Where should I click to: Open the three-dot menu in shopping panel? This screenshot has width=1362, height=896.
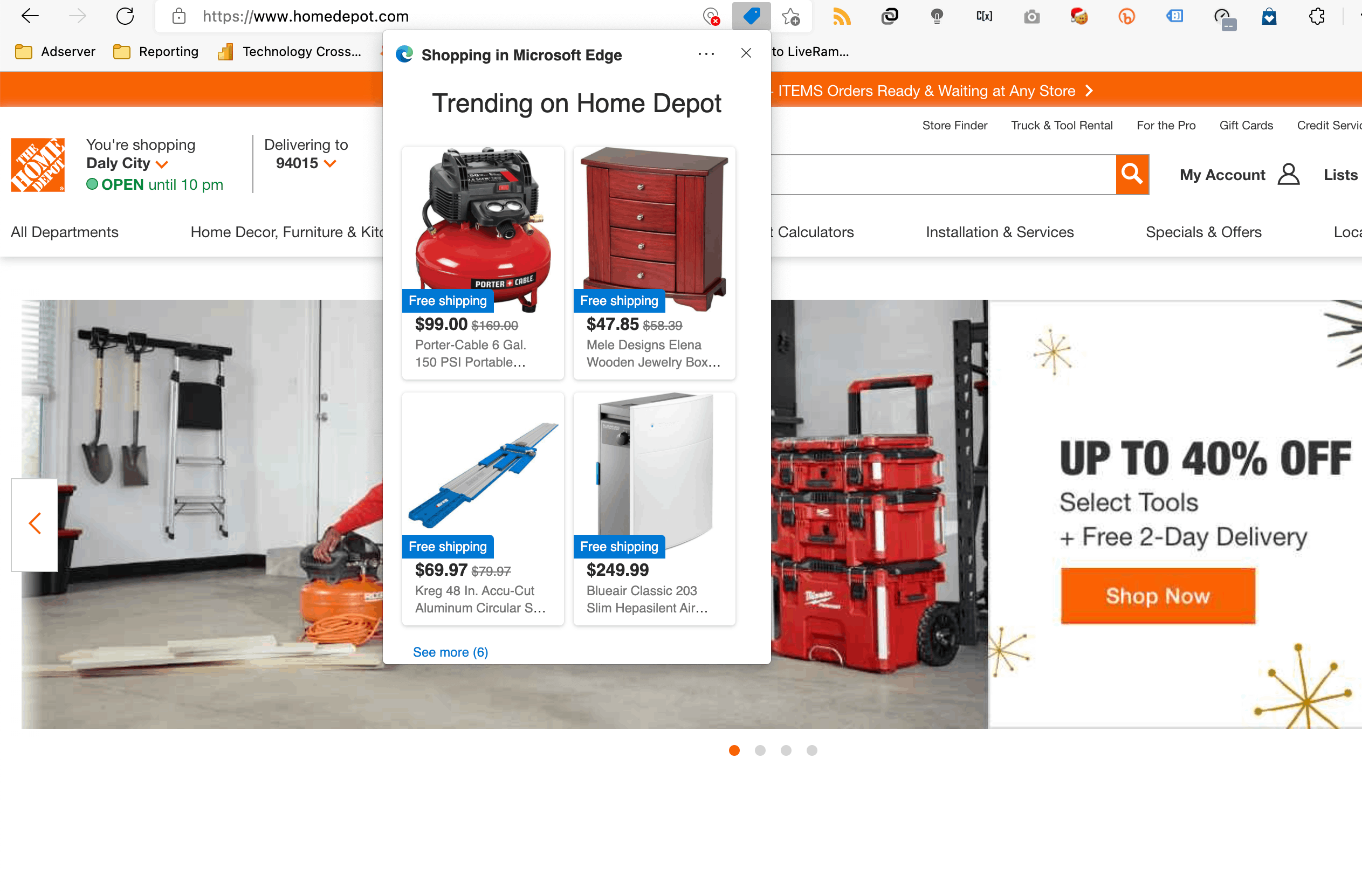point(706,54)
